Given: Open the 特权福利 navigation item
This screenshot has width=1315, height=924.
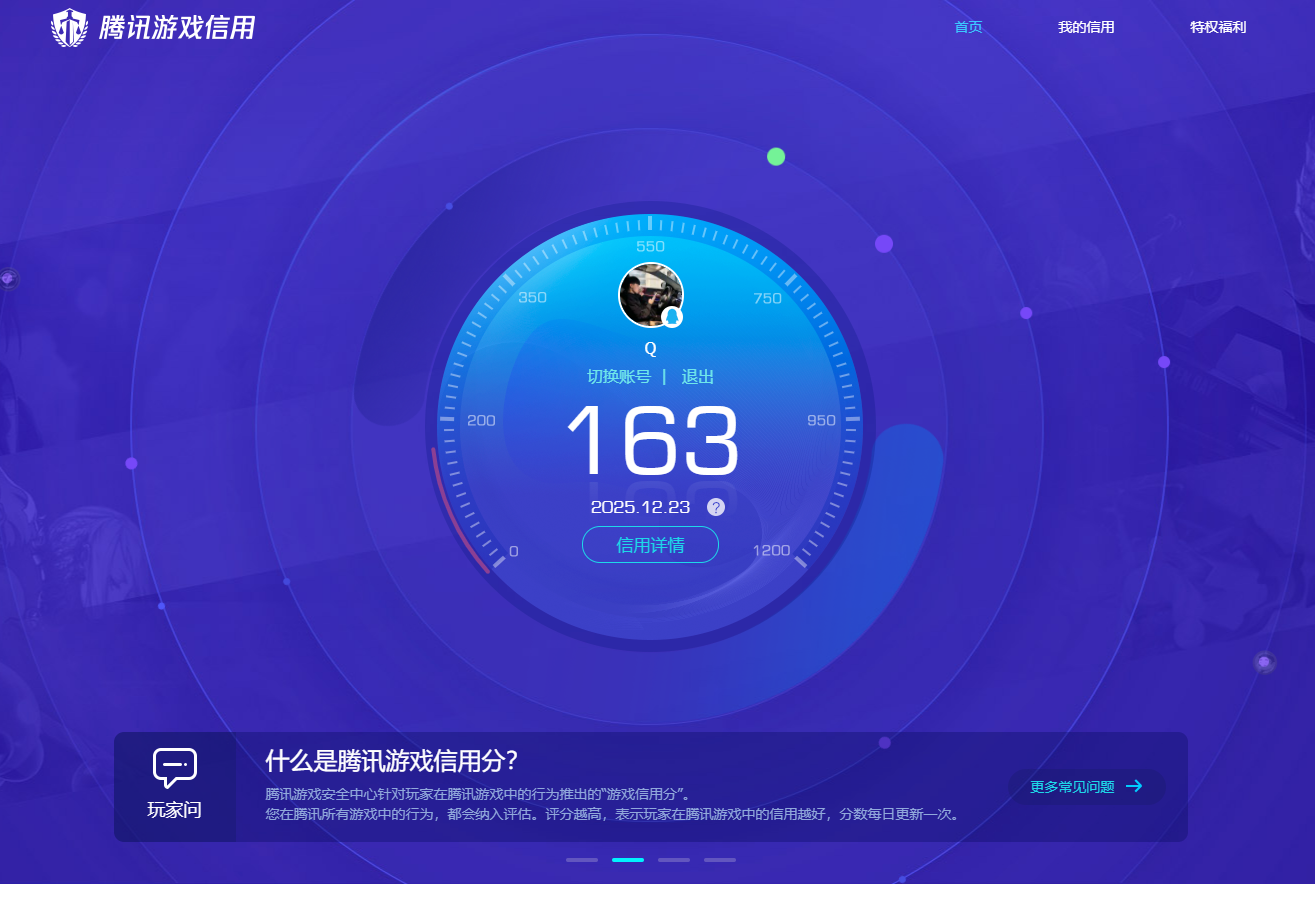Looking at the screenshot, I should (1217, 27).
